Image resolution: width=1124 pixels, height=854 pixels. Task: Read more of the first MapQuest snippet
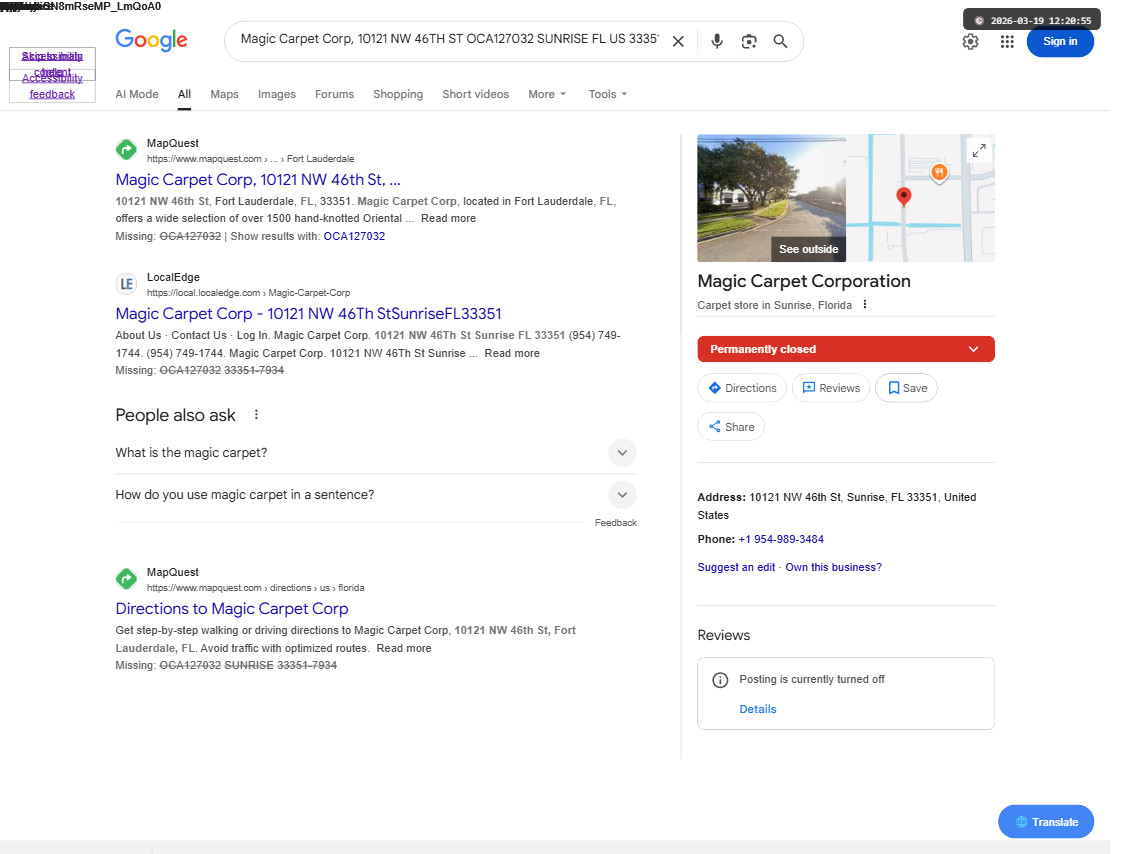click(x=448, y=218)
